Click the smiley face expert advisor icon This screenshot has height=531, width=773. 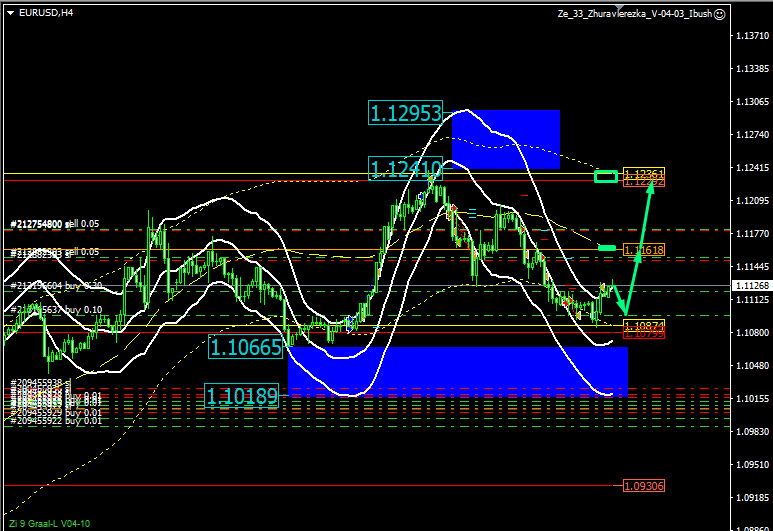[720, 14]
